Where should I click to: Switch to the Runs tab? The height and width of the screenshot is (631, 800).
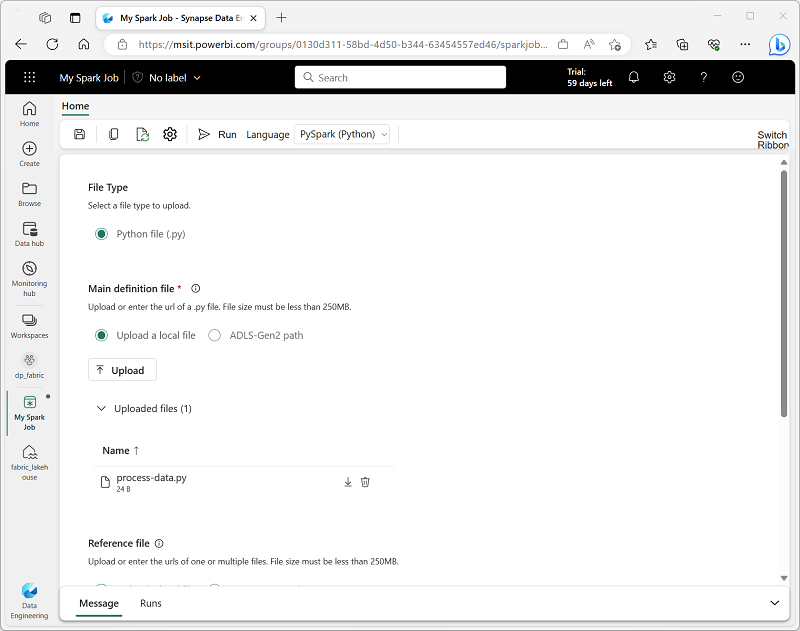pyautogui.click(x=150, y=603)
